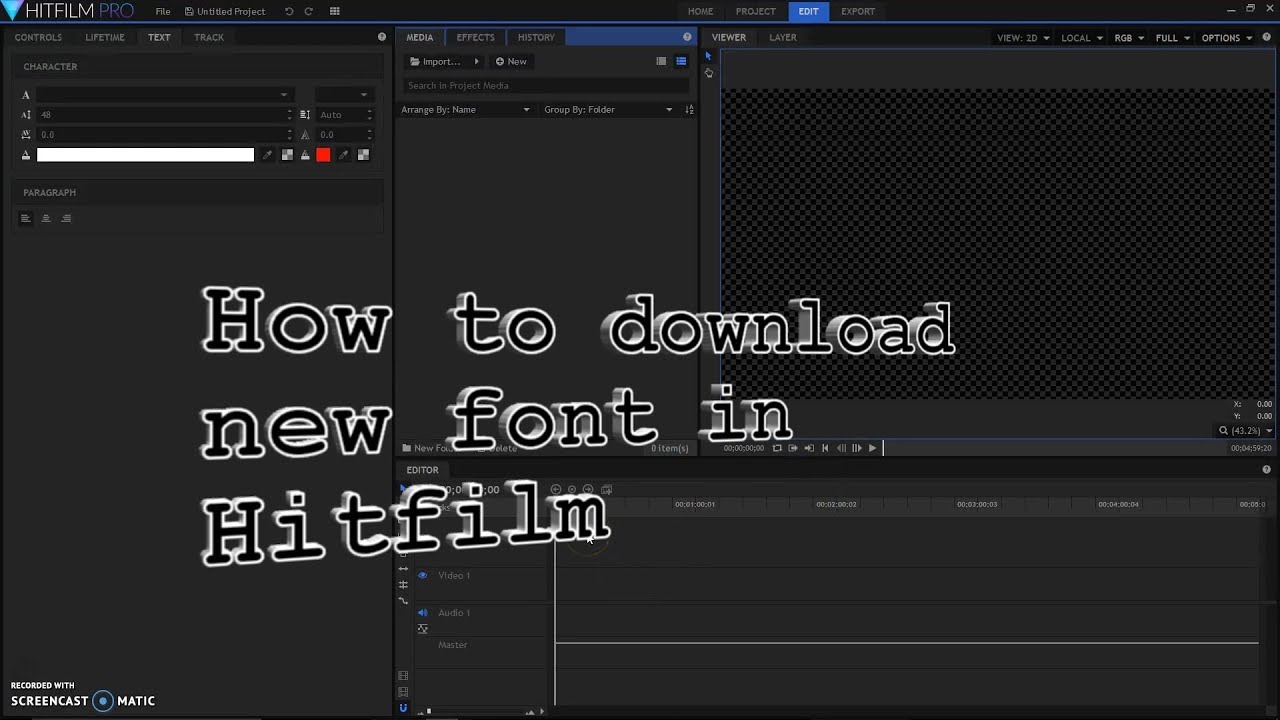Select the arrow selection tool in Viewer

tap(708, 57)
